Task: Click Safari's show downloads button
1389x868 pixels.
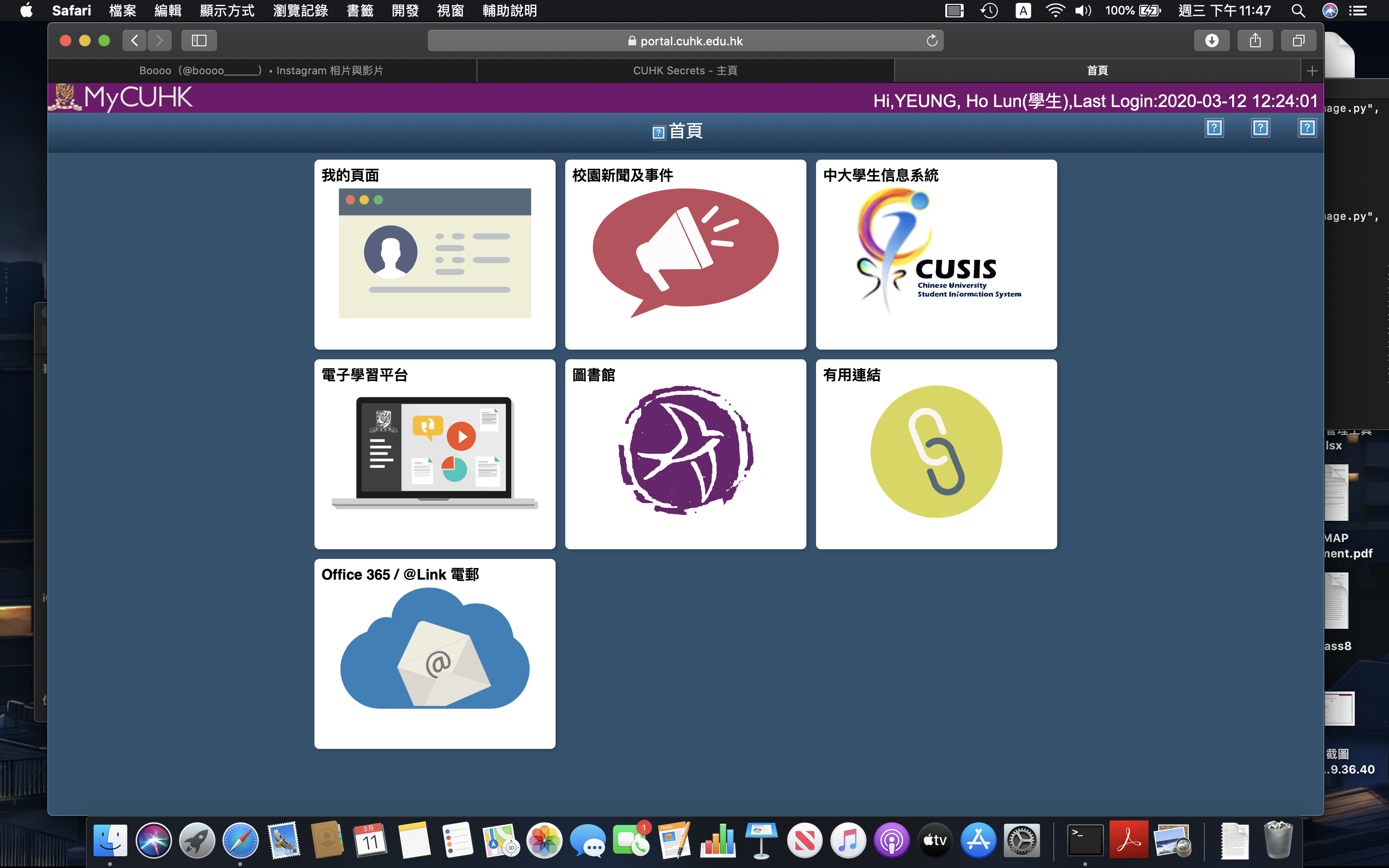Action: point(1211,41)
